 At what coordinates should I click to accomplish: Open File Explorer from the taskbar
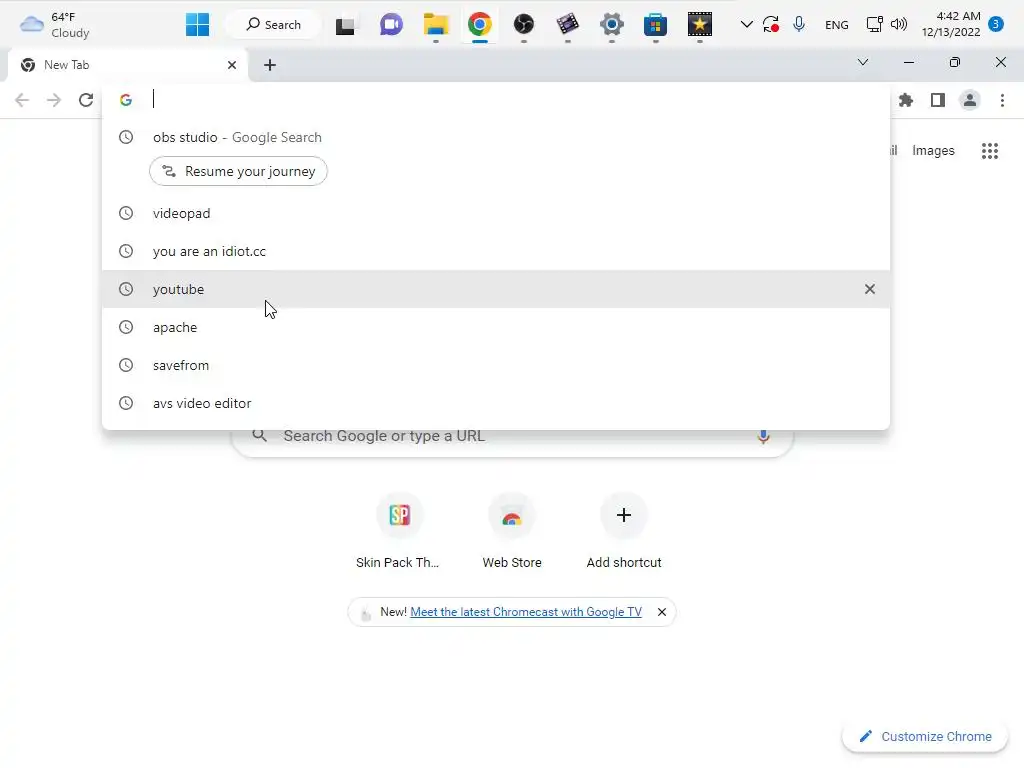[436, 25]
